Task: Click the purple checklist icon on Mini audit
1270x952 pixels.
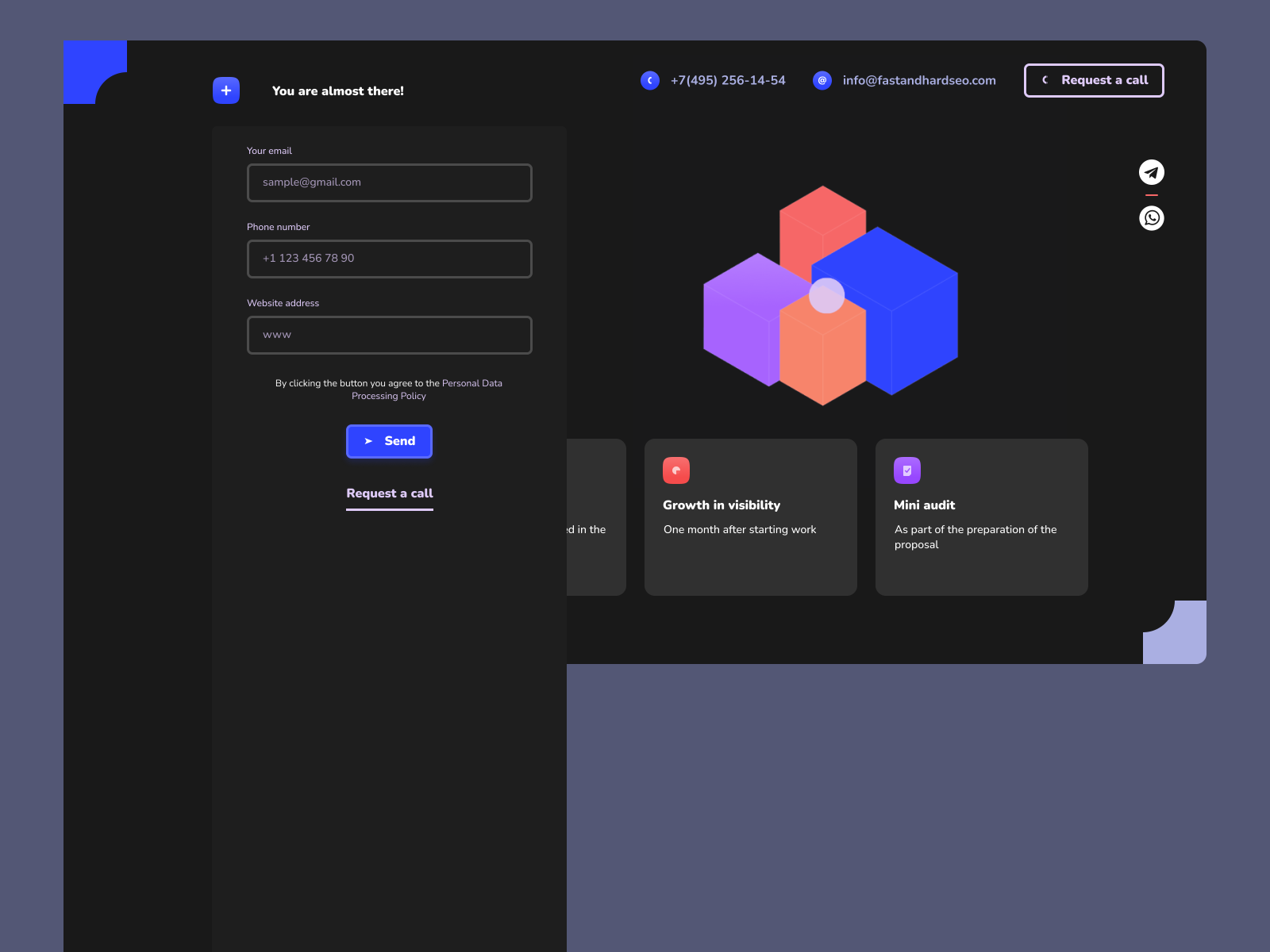Action: click(x=907, y=470)
